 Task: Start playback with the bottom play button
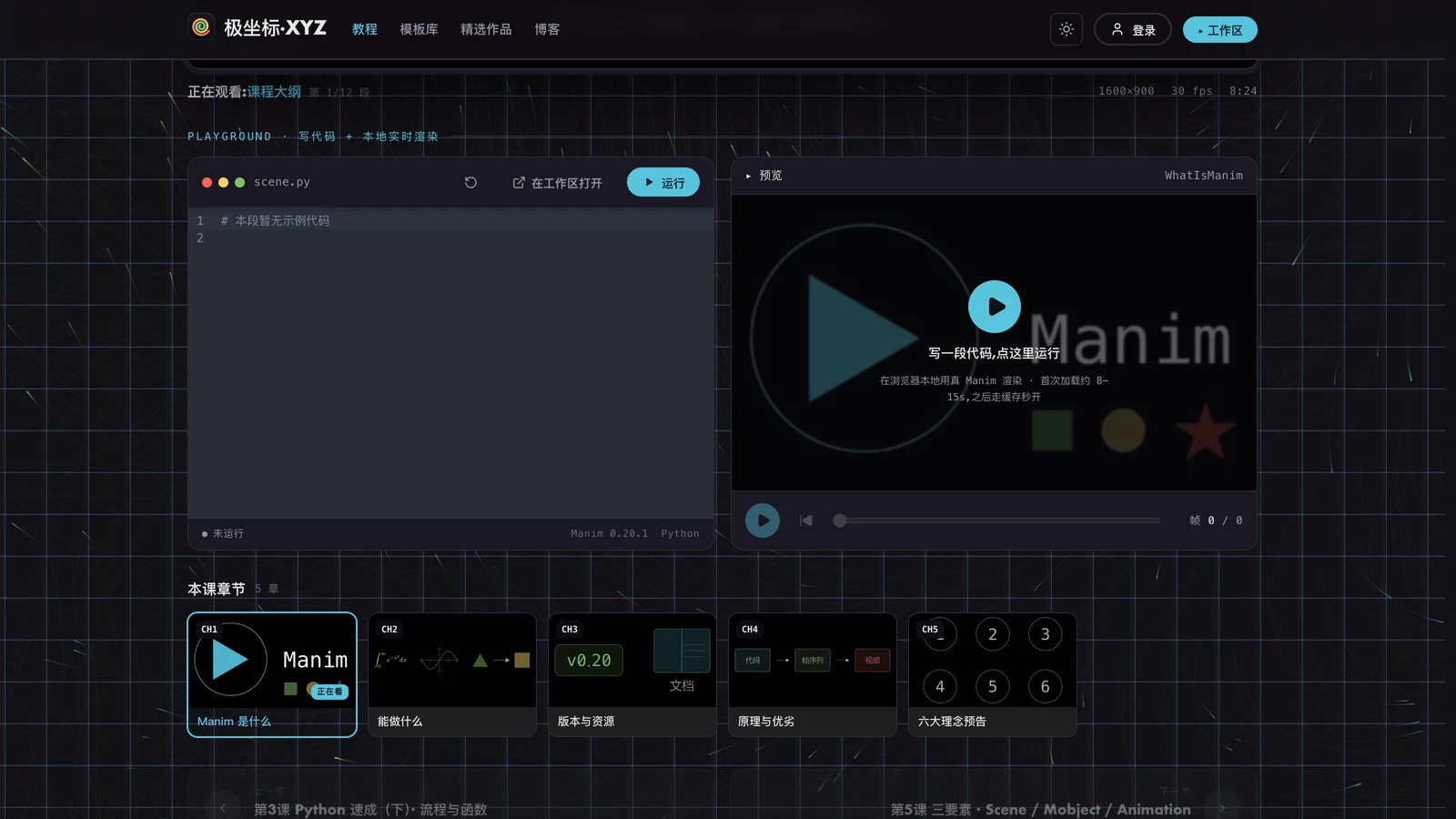pos(763,521)
